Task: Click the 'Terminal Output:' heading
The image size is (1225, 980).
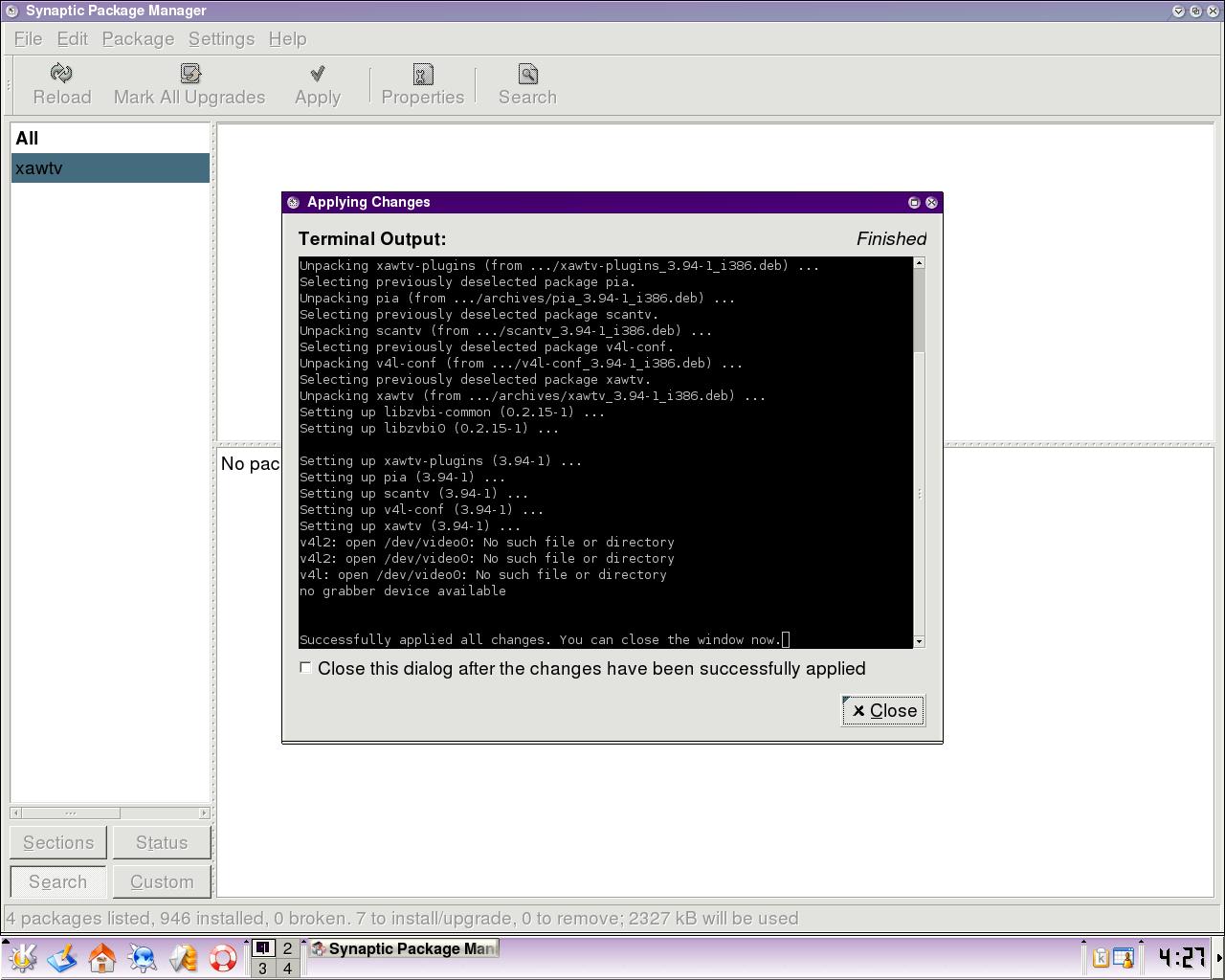Action: (x=372, y=238)
